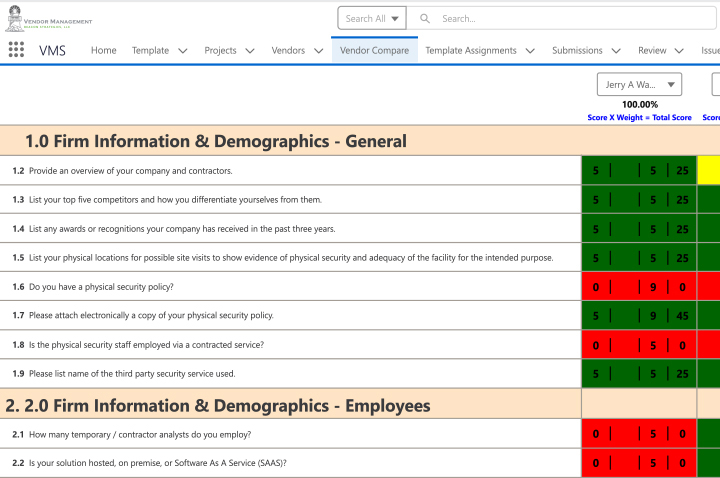This screenshot has height=478, width=720.
Task: Click the red score cell for question 1.6
Action: coord(638,287)
